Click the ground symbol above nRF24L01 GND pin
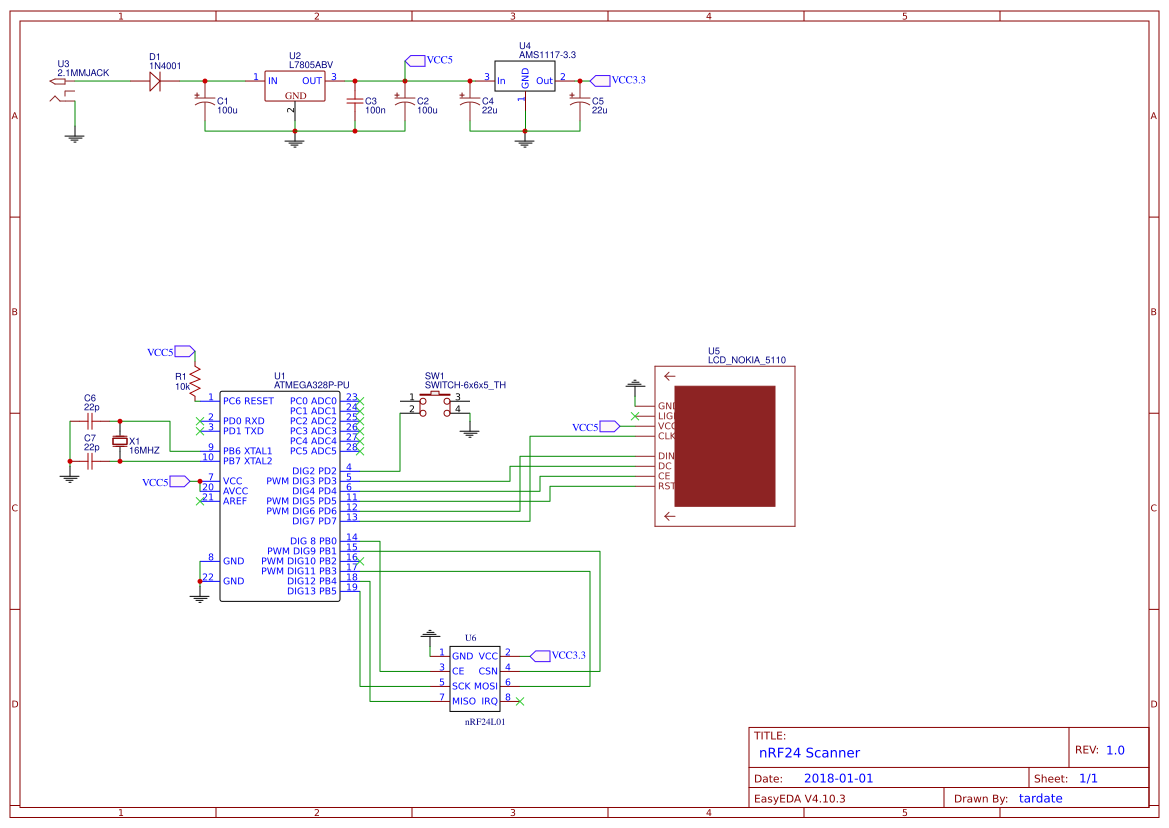Image resolution: width=1169 pixels, height=828 pixels. click(x=429, y=636)
